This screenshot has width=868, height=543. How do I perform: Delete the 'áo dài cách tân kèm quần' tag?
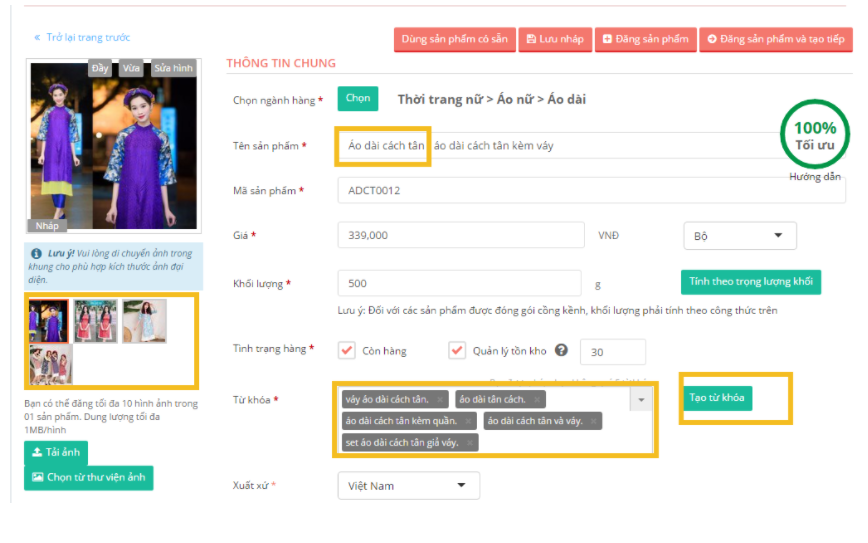tap(468, 421)
